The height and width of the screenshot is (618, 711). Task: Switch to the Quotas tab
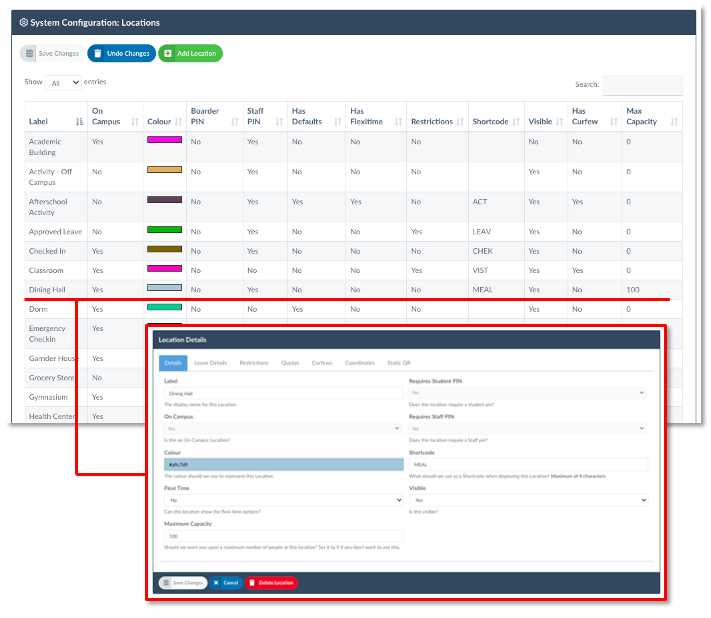click(290, 363)
